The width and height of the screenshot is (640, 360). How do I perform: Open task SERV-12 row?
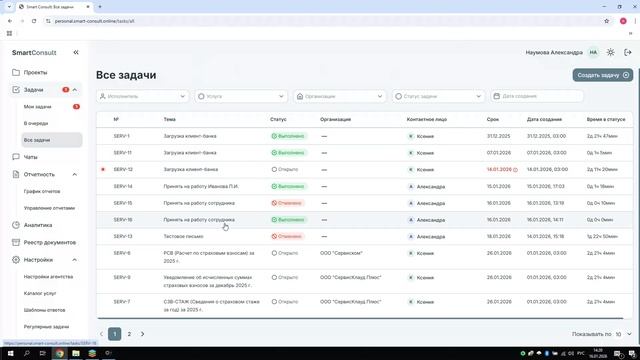[364, 169]
